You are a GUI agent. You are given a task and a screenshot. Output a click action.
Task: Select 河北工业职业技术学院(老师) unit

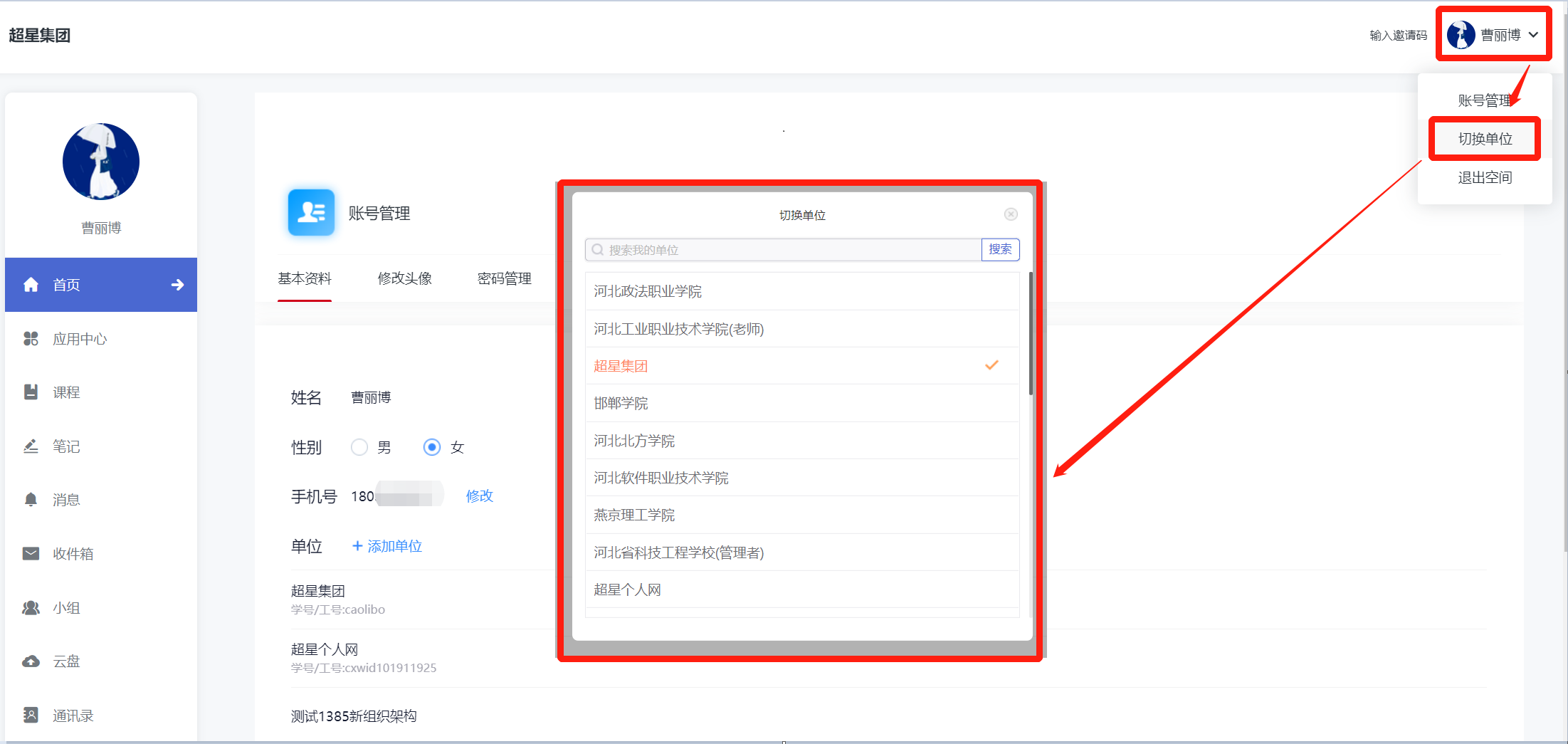[x=802, y=329]
